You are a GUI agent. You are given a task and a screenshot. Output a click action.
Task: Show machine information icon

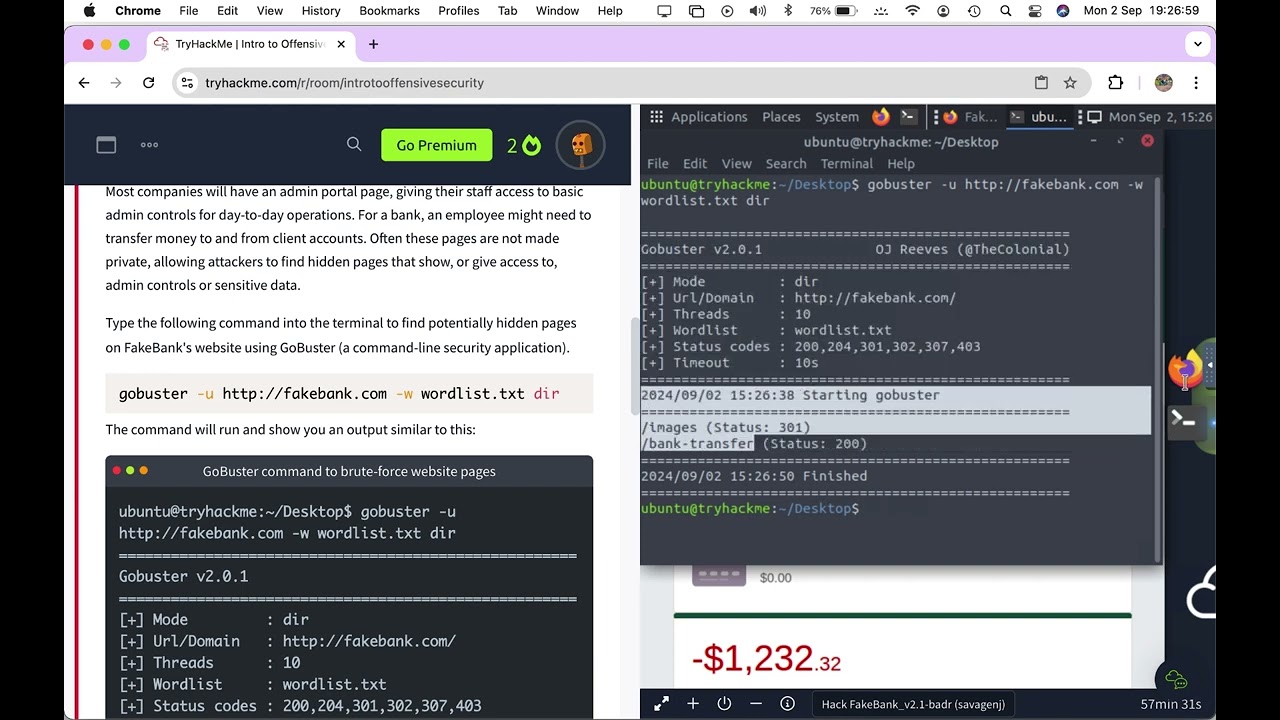(x=787, y=704)
